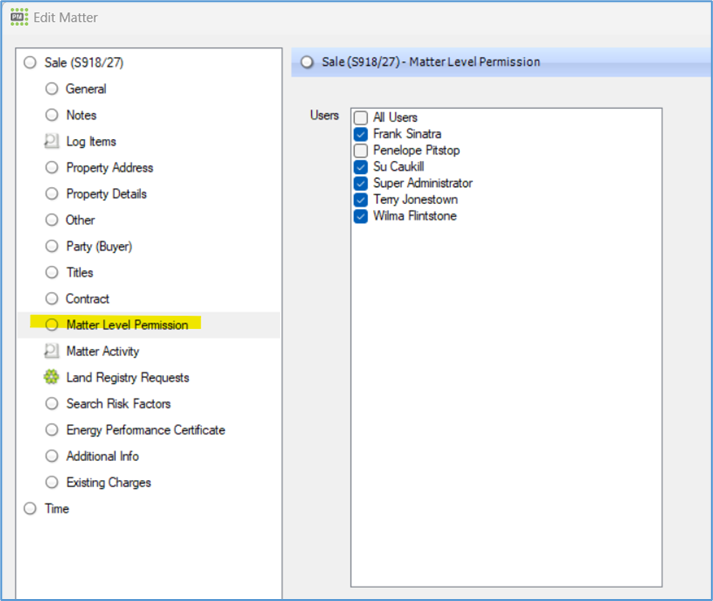This screenshot has width=713, height=601.
Task: Enable the Penelope Pitstop checkbox
Action: (x=361, y=150)
